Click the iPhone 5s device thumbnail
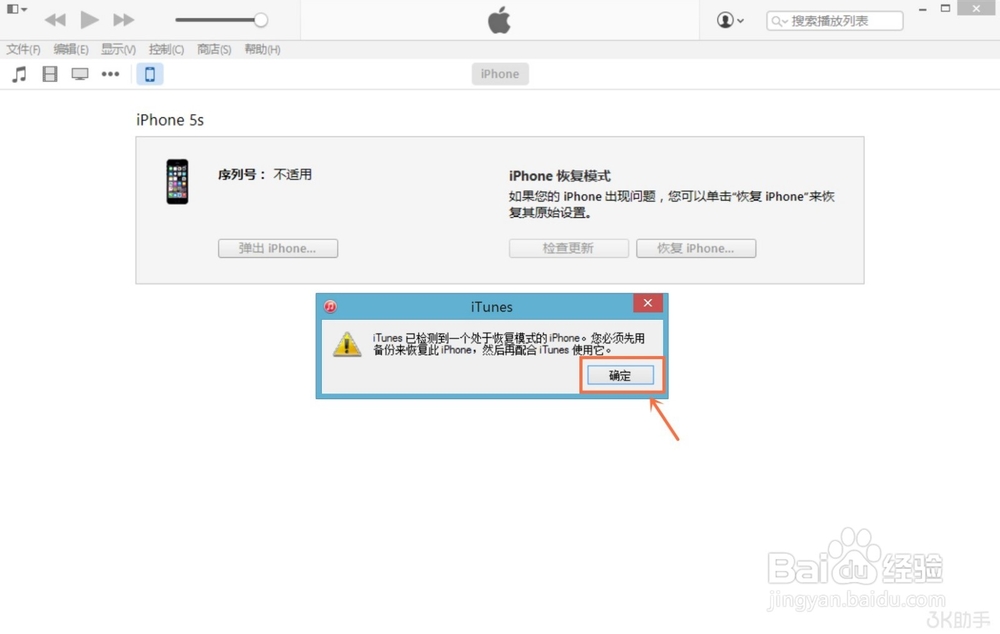This screenshot has width=1000, height=634. tap(177, 182)
